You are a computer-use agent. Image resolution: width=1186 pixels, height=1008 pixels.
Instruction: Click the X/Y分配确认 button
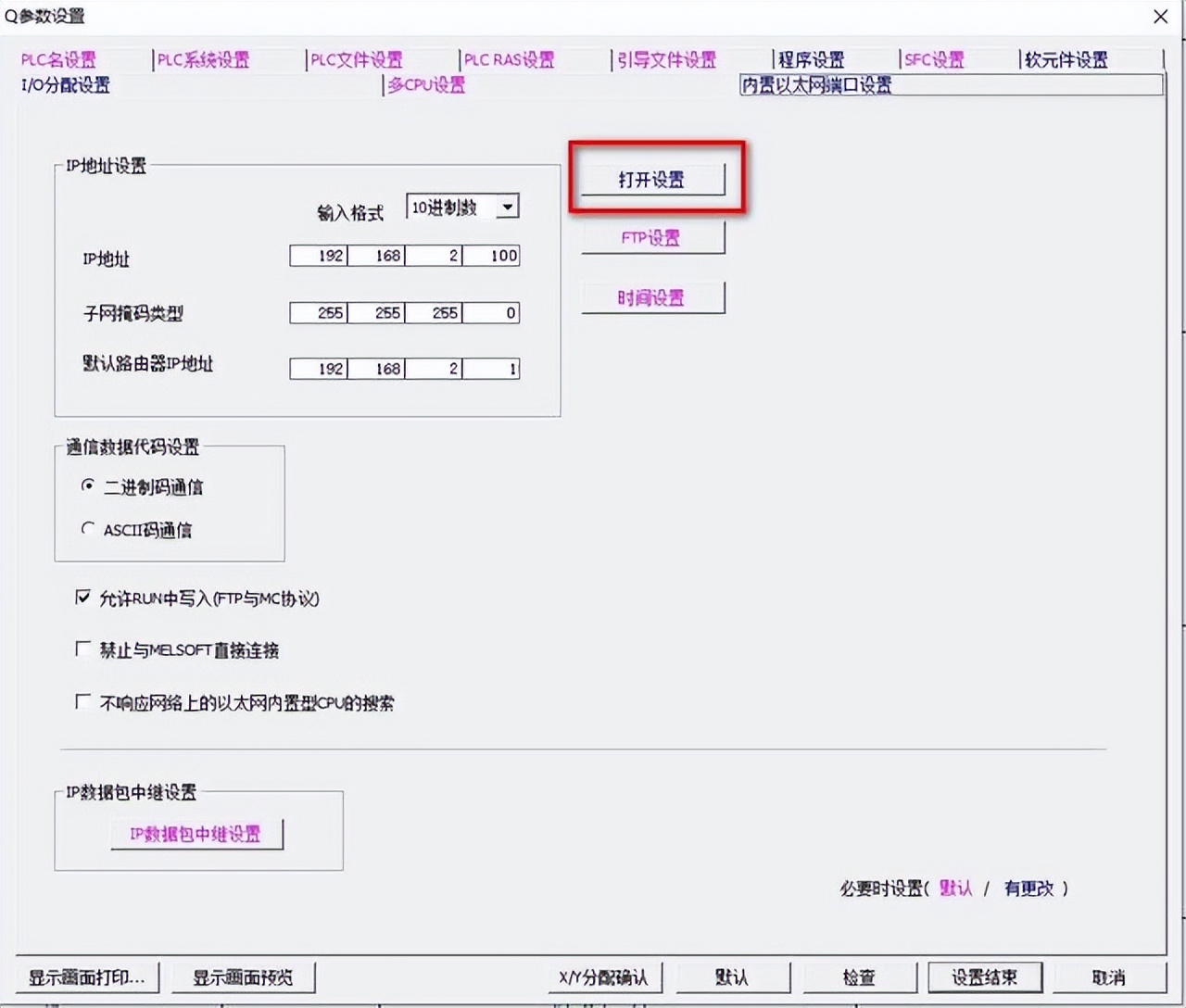click(605, 977)
